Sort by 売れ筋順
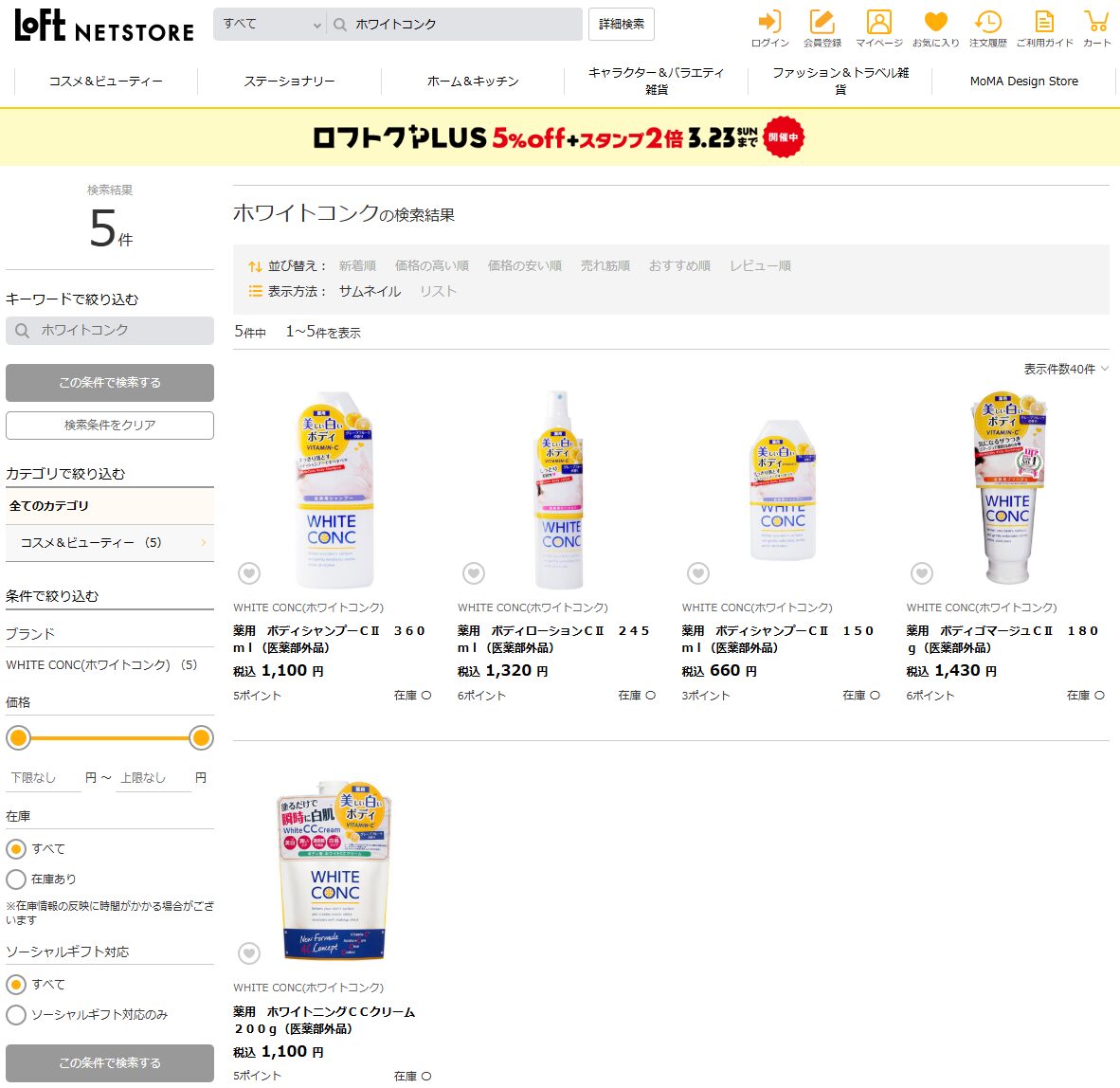This screenshot has height=1088, width=1120. [x=605, y=265]
